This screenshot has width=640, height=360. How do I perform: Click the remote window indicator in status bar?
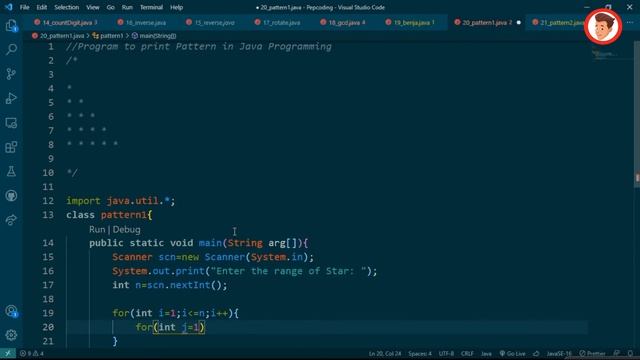[x=8, y=353]
